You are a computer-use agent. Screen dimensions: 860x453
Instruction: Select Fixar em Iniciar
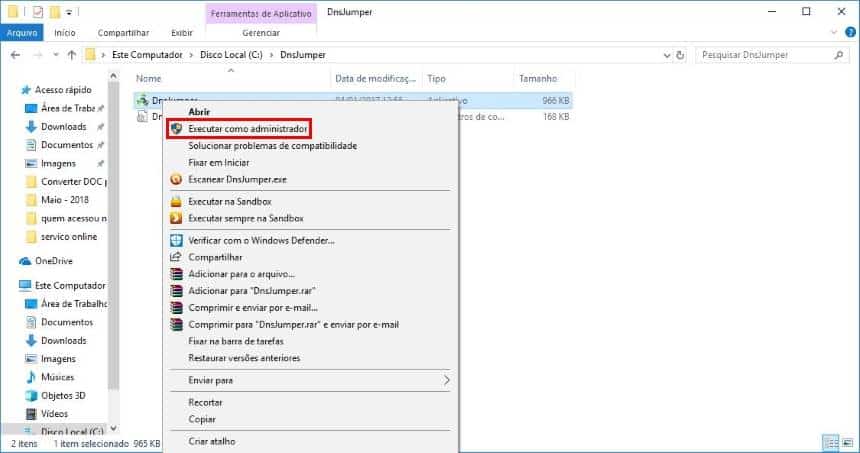point(219,163)
